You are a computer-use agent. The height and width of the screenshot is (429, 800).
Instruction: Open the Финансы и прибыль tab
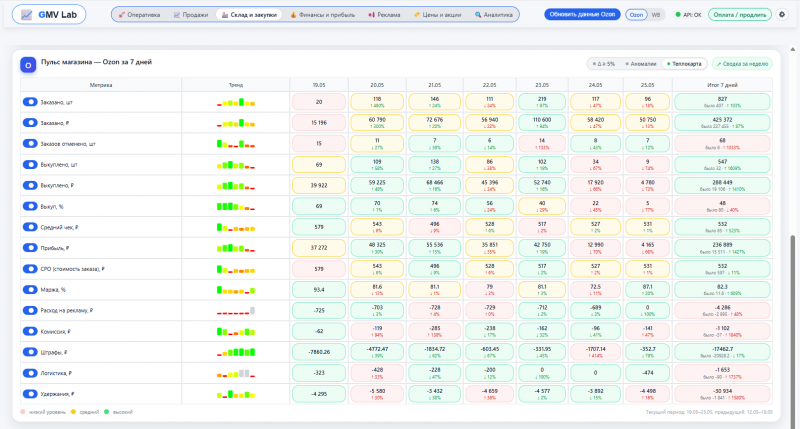(x=322, y=15)
